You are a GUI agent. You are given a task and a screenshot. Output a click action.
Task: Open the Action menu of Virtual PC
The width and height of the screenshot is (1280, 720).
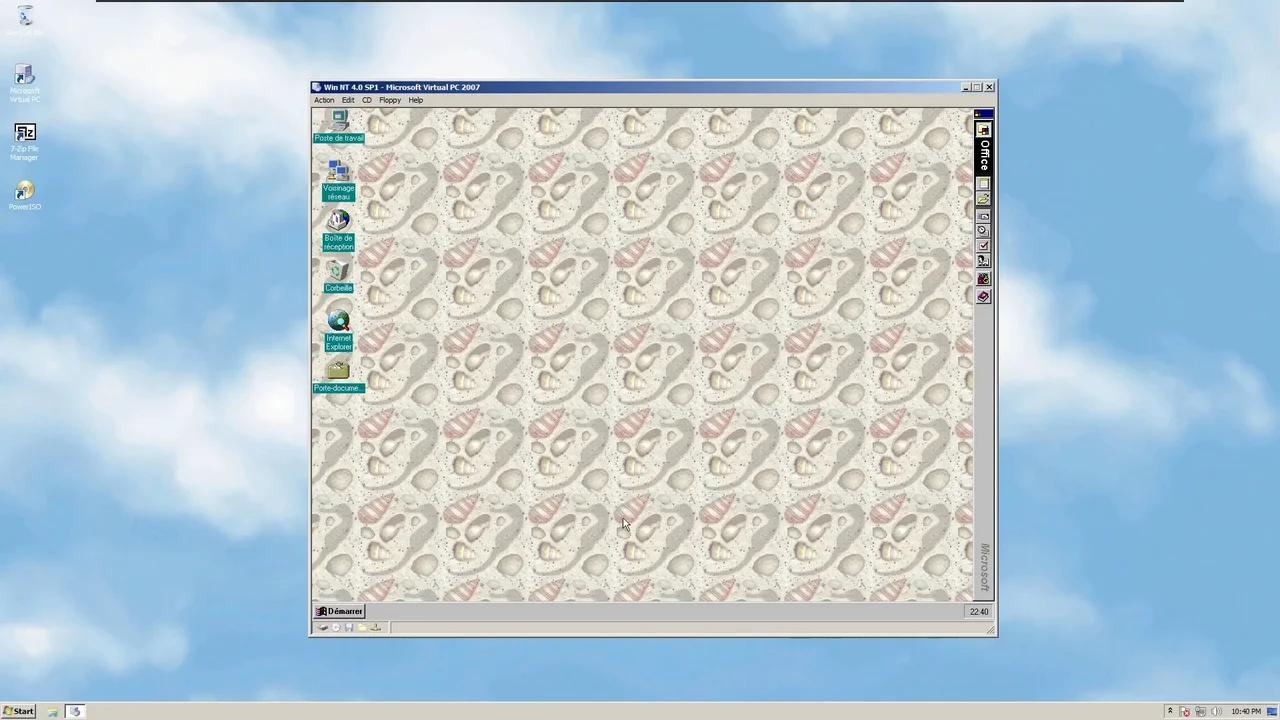click(324, 100)
